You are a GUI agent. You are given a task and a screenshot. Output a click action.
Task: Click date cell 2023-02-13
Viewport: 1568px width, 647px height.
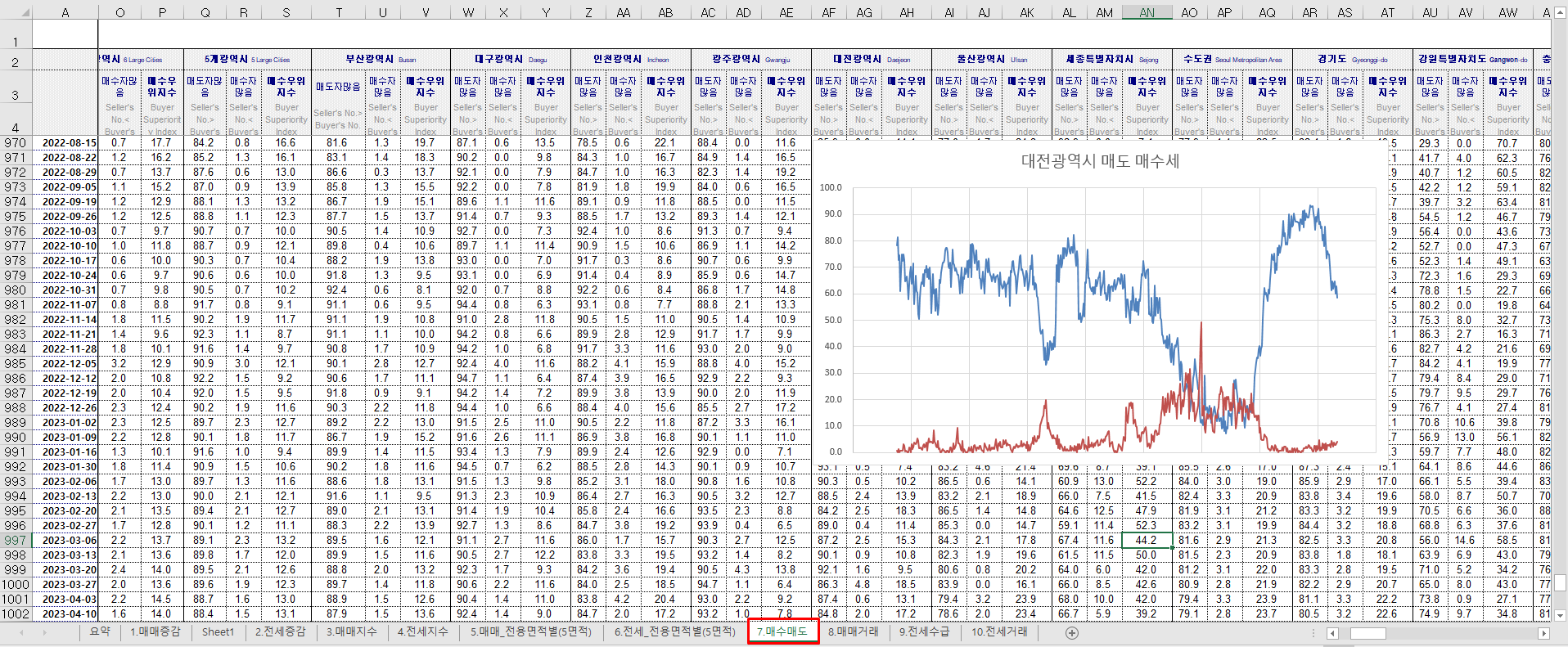coord(65,496)
